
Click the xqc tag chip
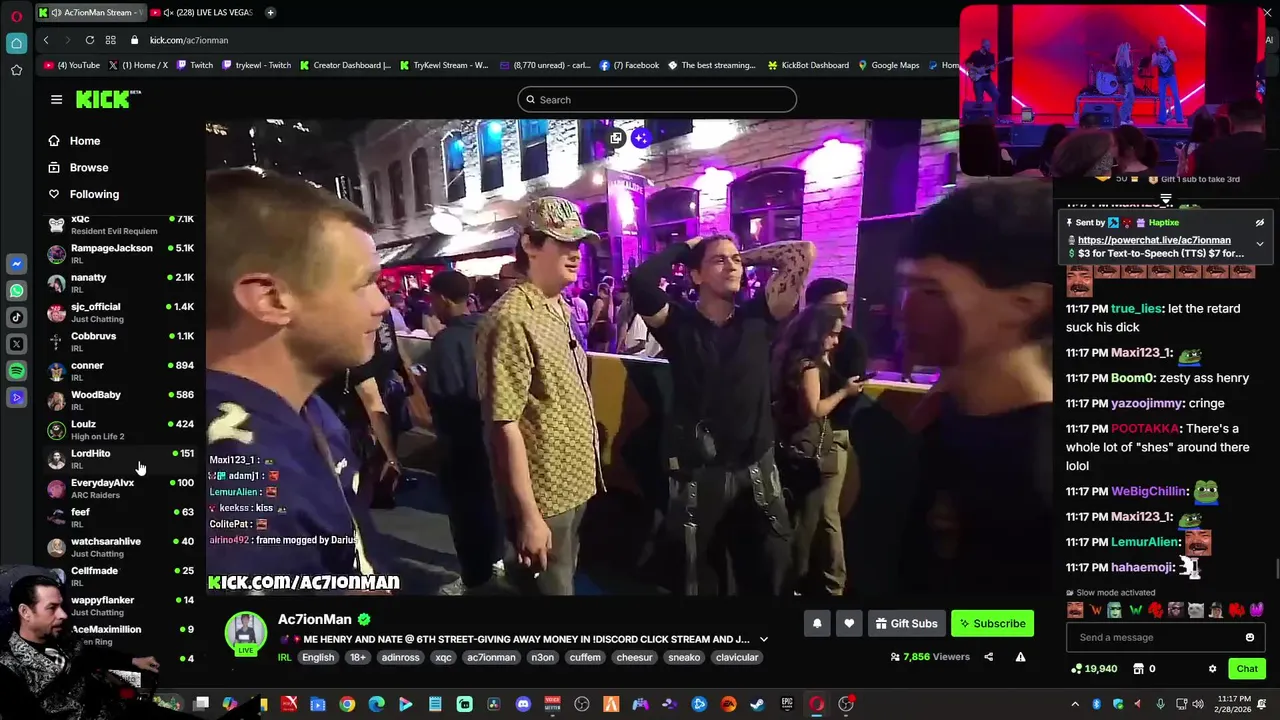(x=443, y=657)
